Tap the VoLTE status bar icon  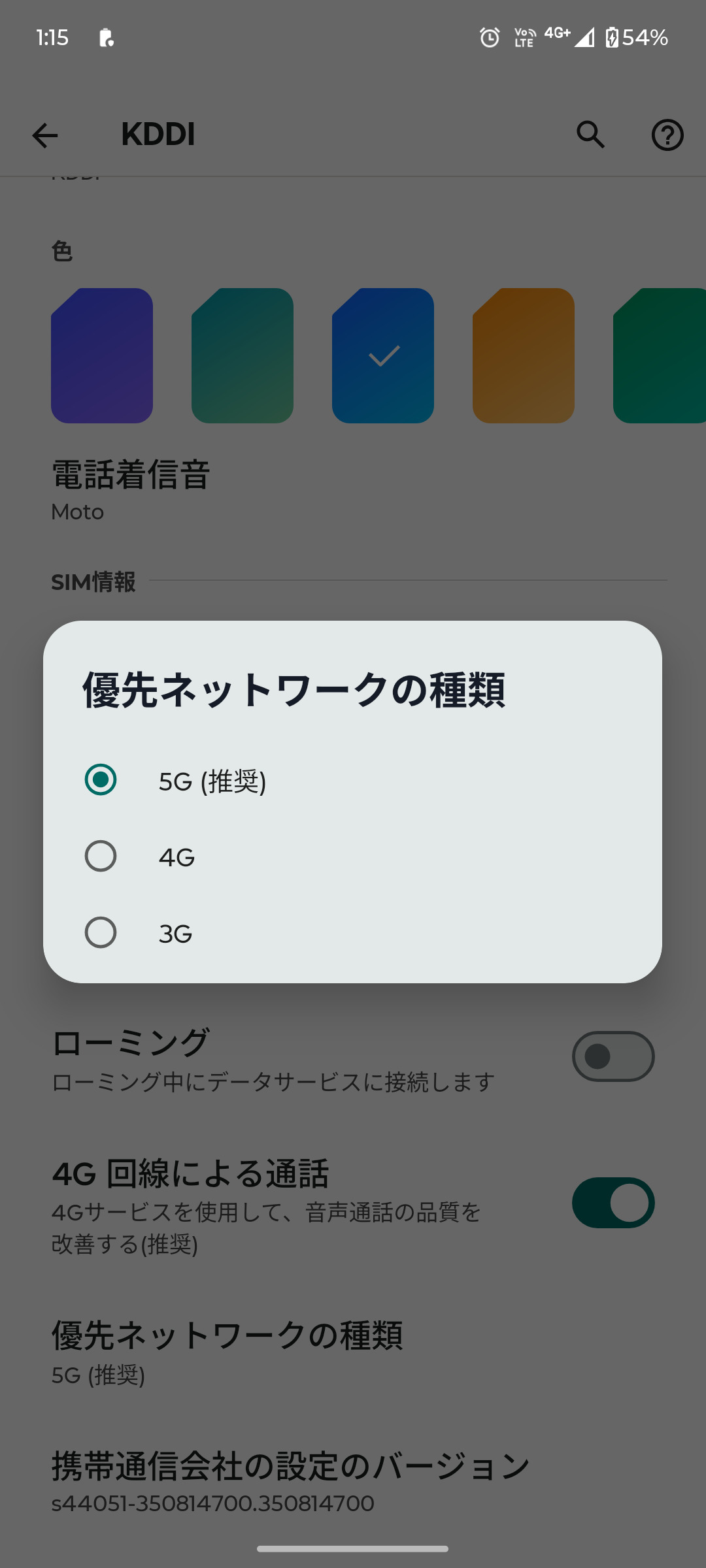(524, 38)
